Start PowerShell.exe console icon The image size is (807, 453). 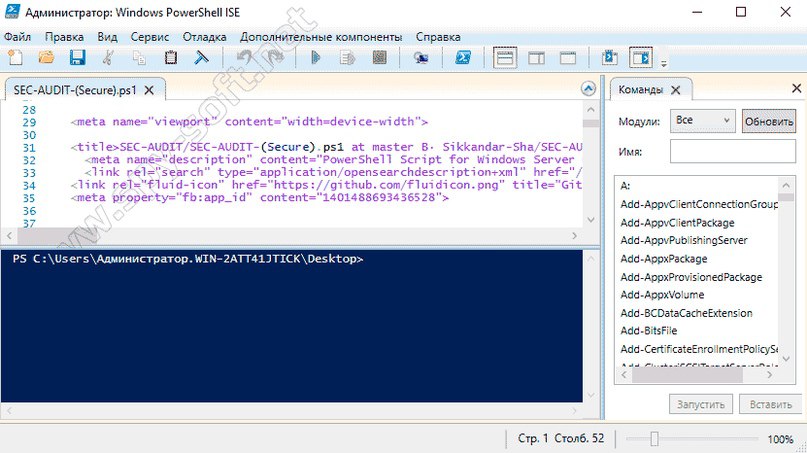pyautogui.click(x=463, y=57)
